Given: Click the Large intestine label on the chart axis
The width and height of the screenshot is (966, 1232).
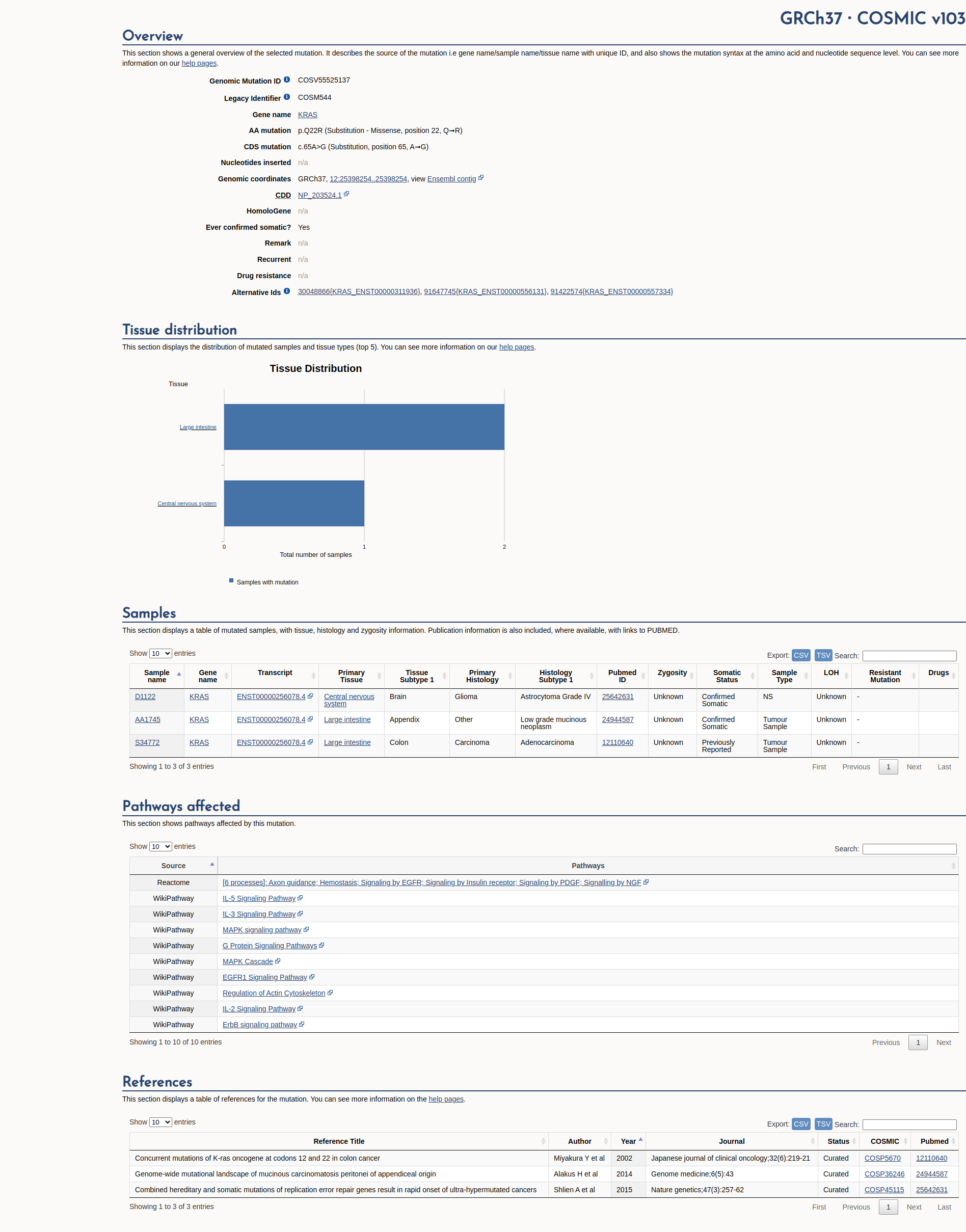Looking at the screenshot, I should (x=198, y=427).
